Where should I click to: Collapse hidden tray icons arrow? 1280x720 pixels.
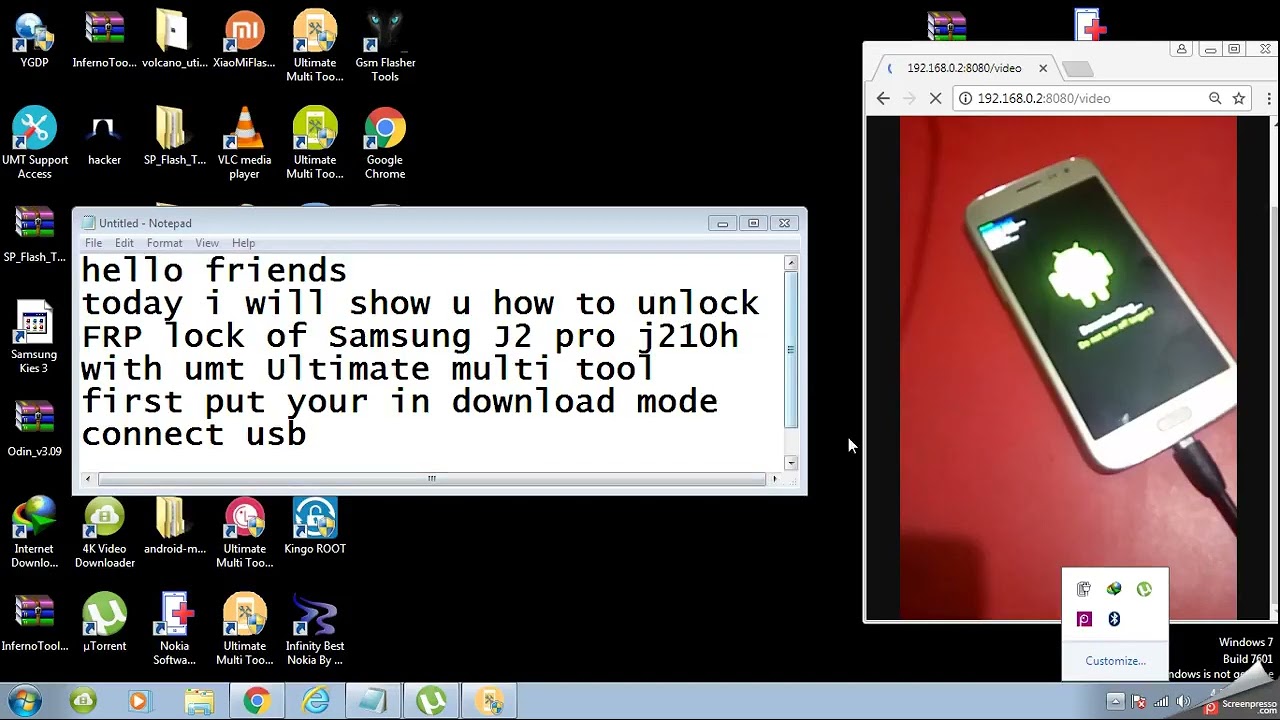(x=1115, y=701)
